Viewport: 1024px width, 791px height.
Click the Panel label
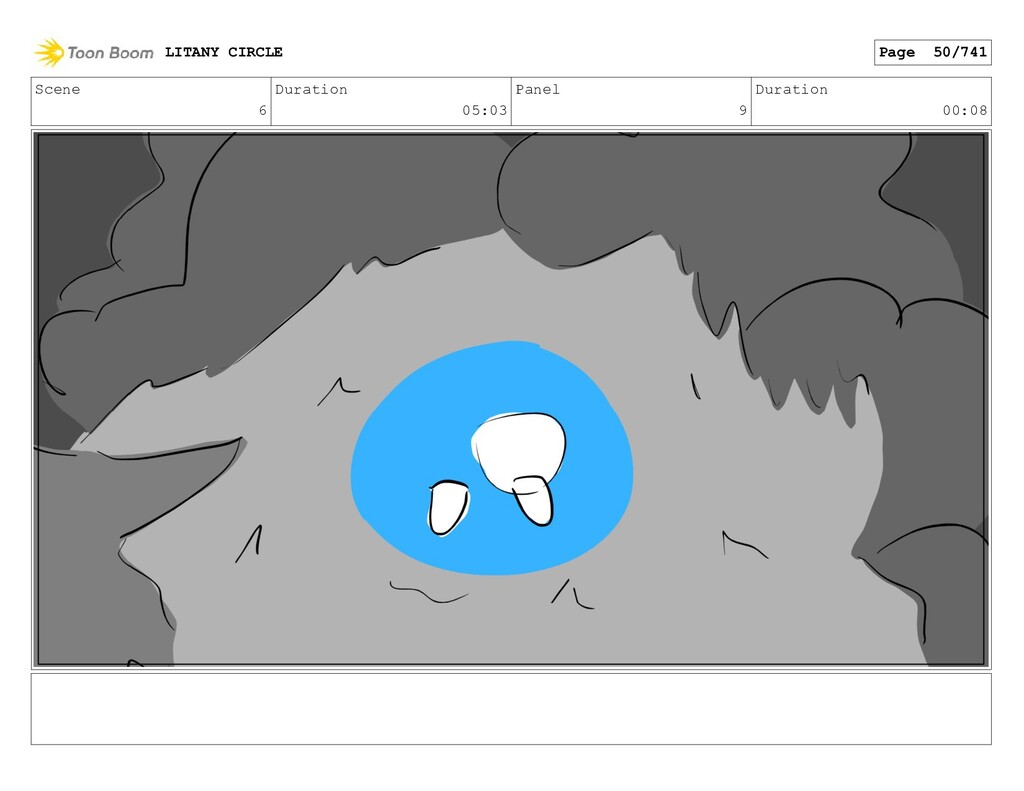537,89
